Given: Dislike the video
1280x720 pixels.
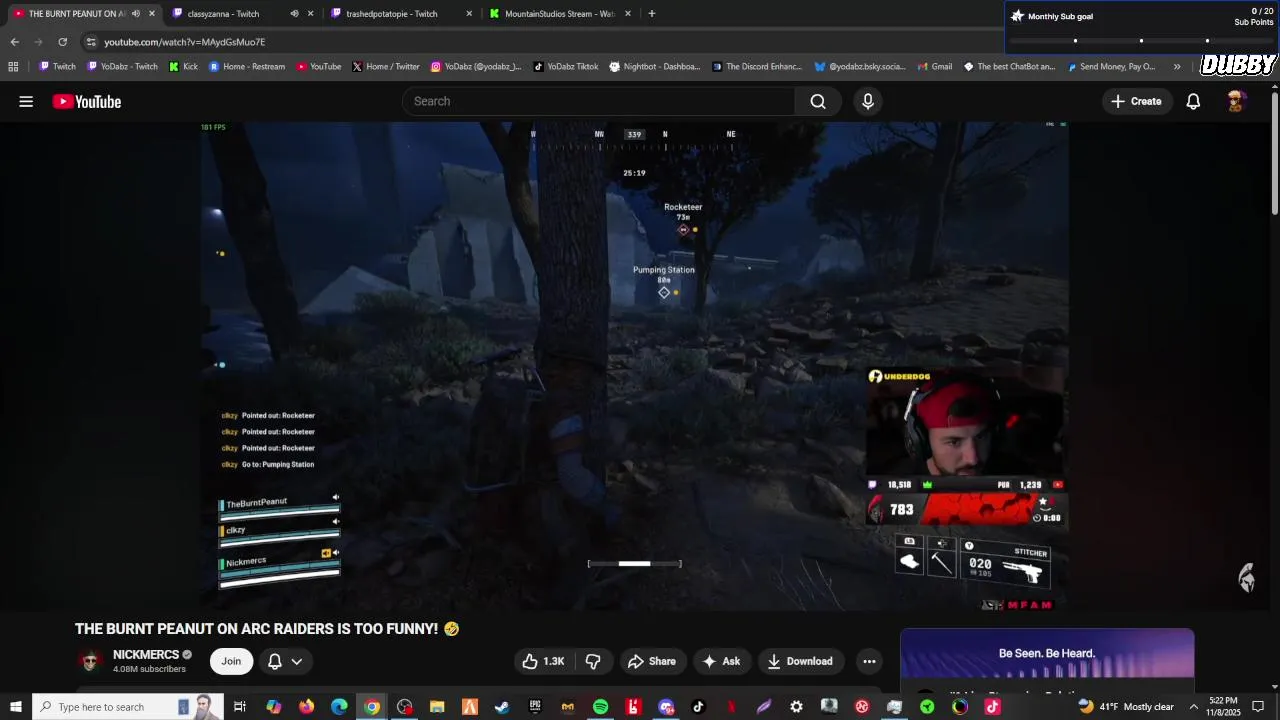Looking at the screenshot, I should point(593,661).
